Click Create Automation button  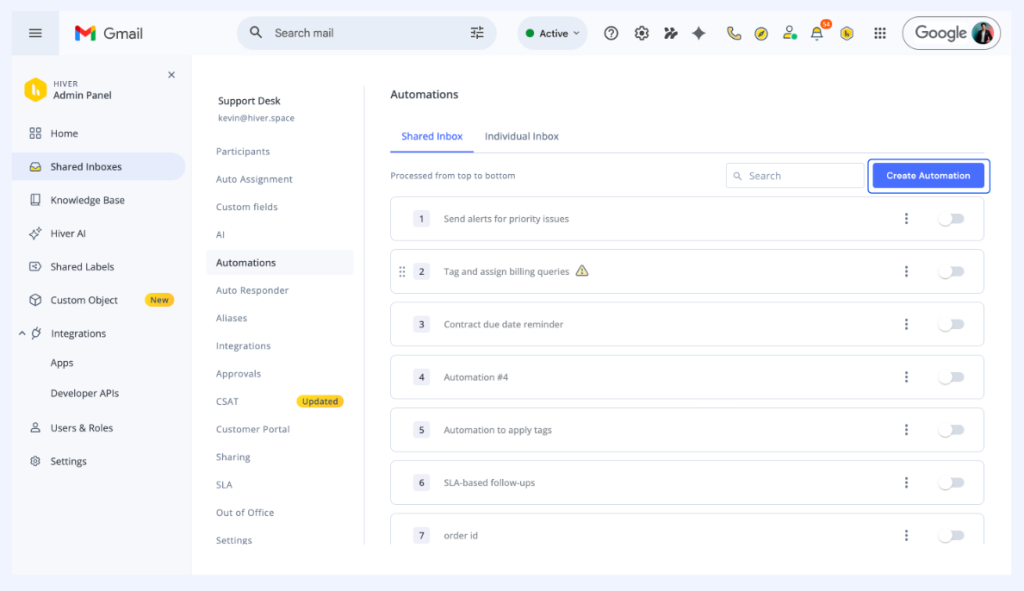(928, 176)
